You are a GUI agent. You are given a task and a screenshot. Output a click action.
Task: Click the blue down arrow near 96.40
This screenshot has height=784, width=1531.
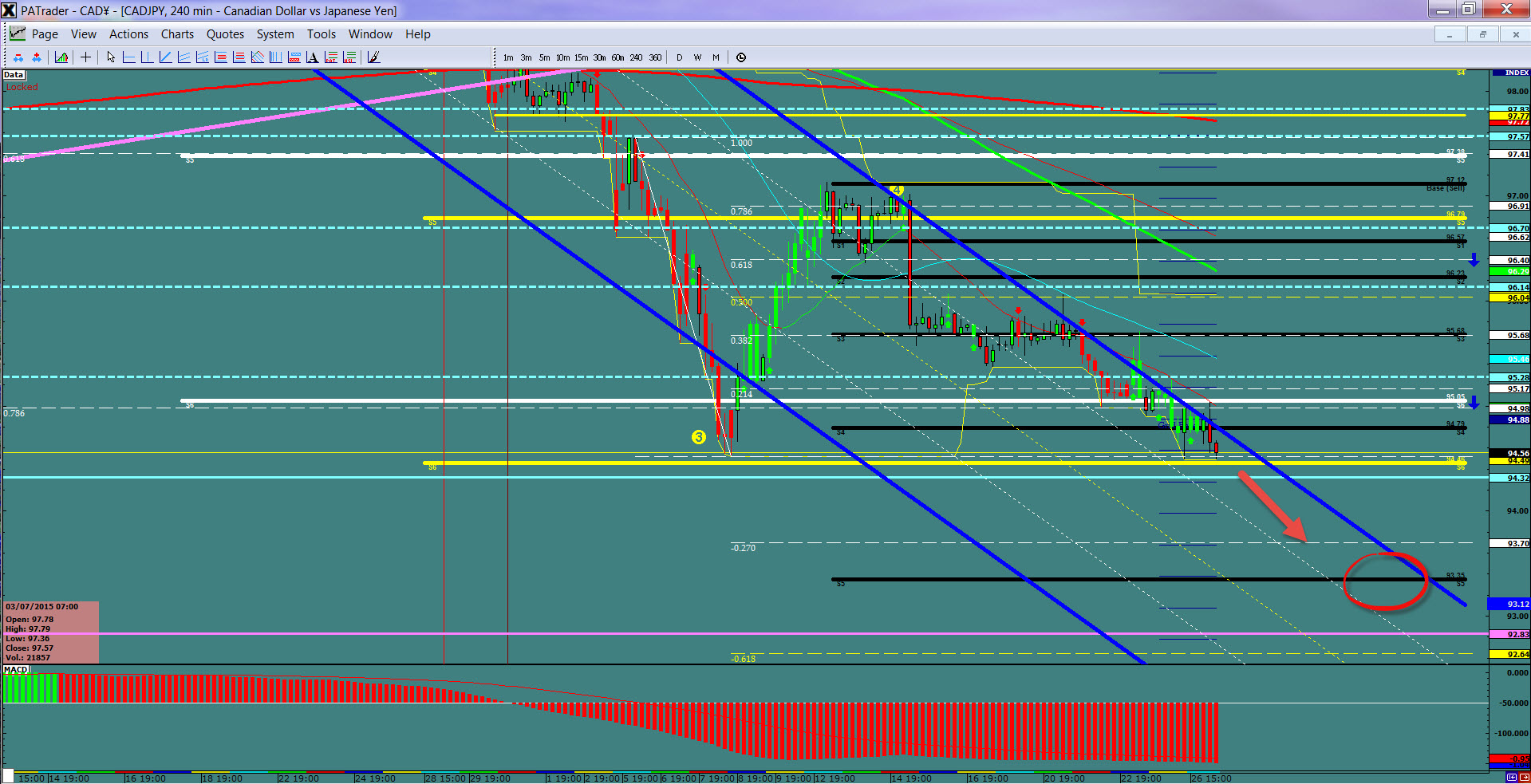[1474, 260]
